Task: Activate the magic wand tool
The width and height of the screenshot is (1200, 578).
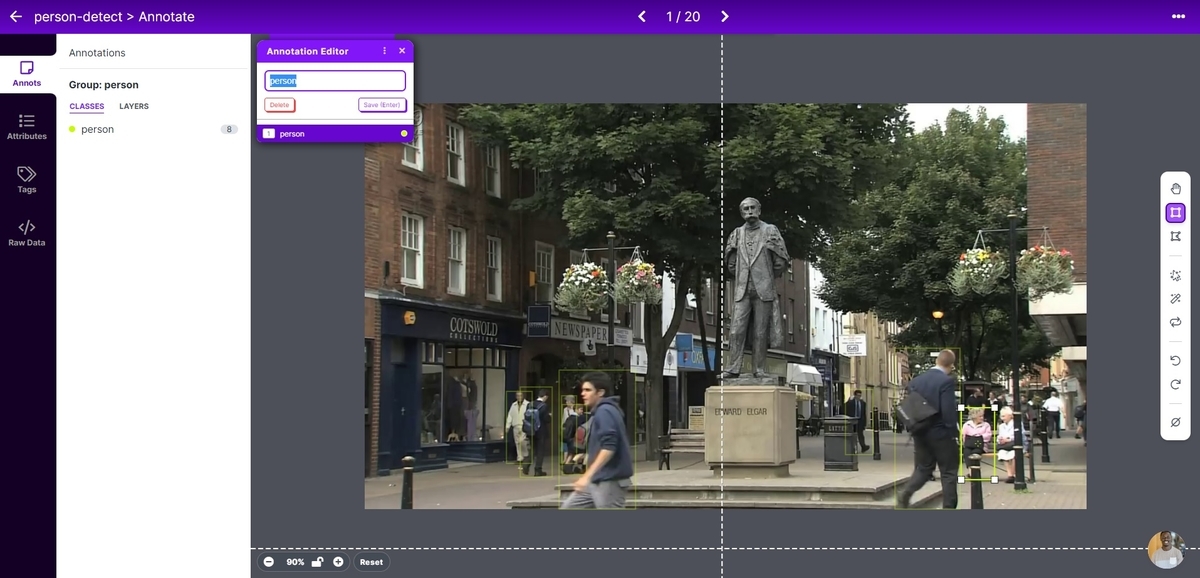Action: (x=1175, y=299)
